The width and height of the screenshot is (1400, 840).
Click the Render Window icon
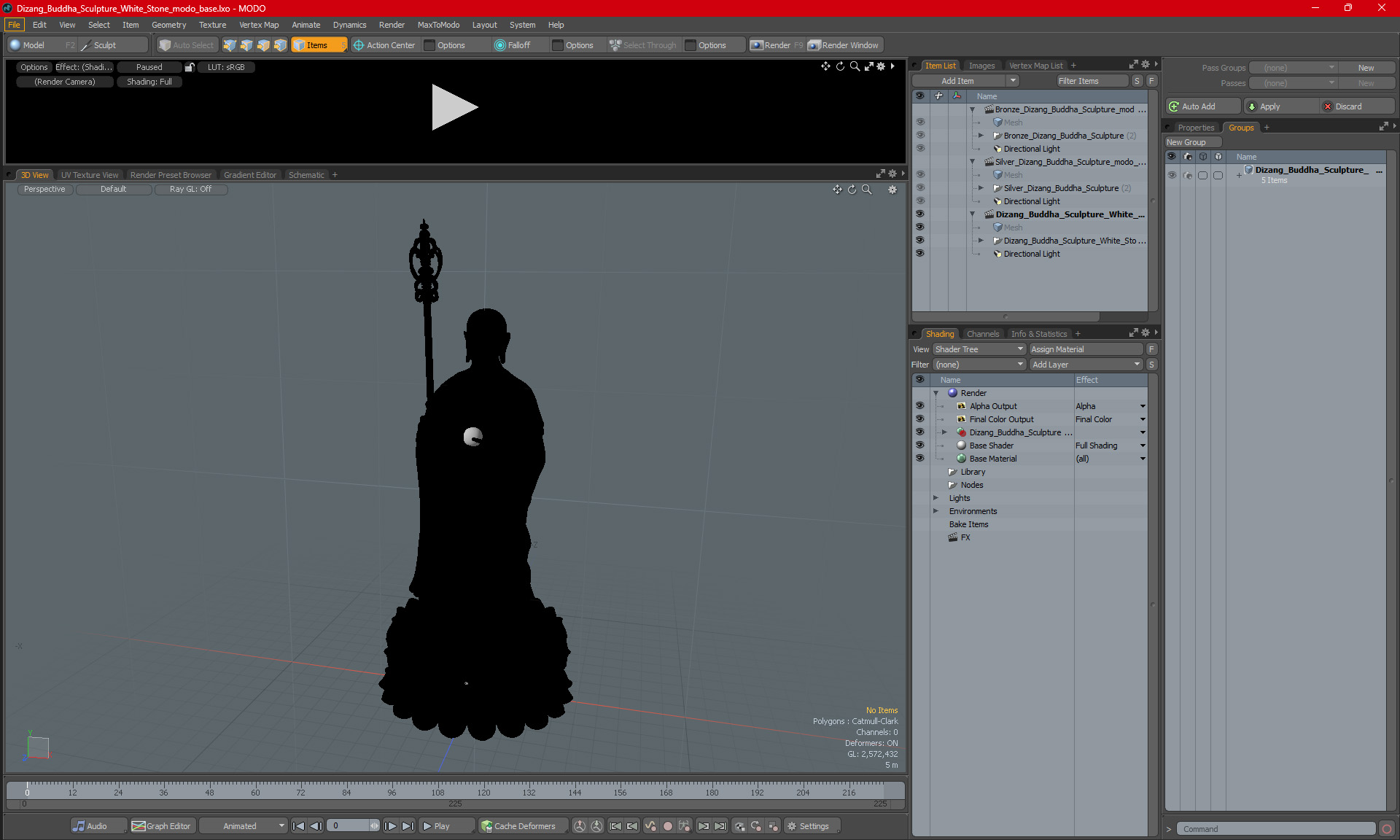[814, 45]
